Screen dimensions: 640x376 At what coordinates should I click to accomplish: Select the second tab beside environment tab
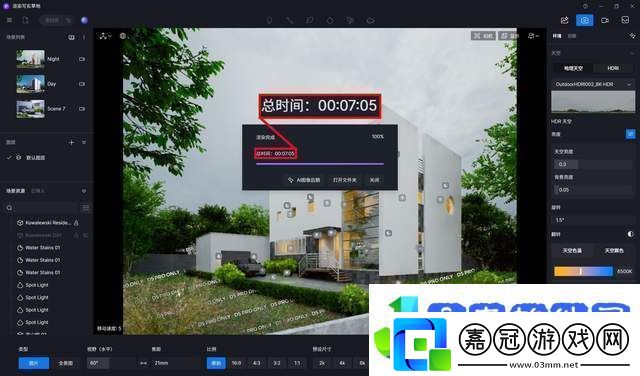[x=572, y=36]
